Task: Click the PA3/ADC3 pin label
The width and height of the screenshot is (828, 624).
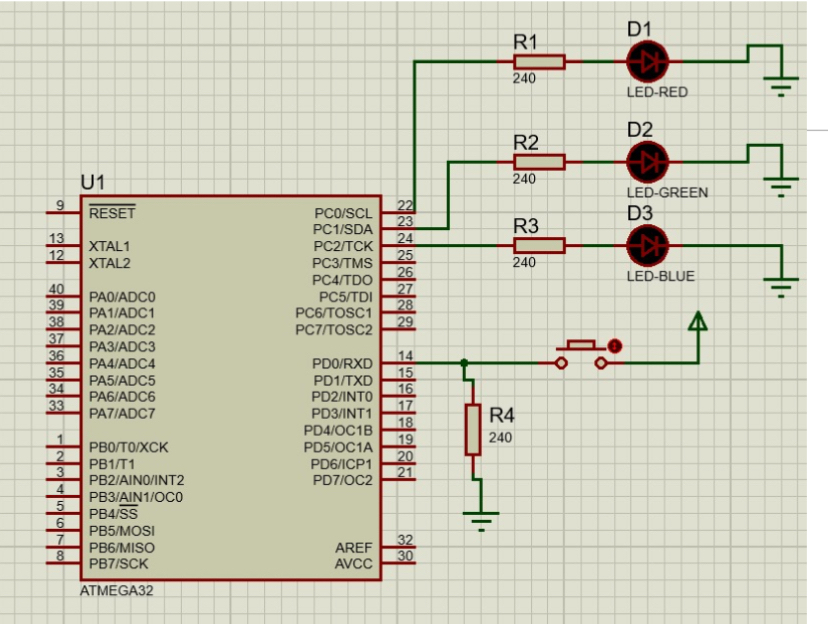Action: pyautogui.click(x=122, y=347)
